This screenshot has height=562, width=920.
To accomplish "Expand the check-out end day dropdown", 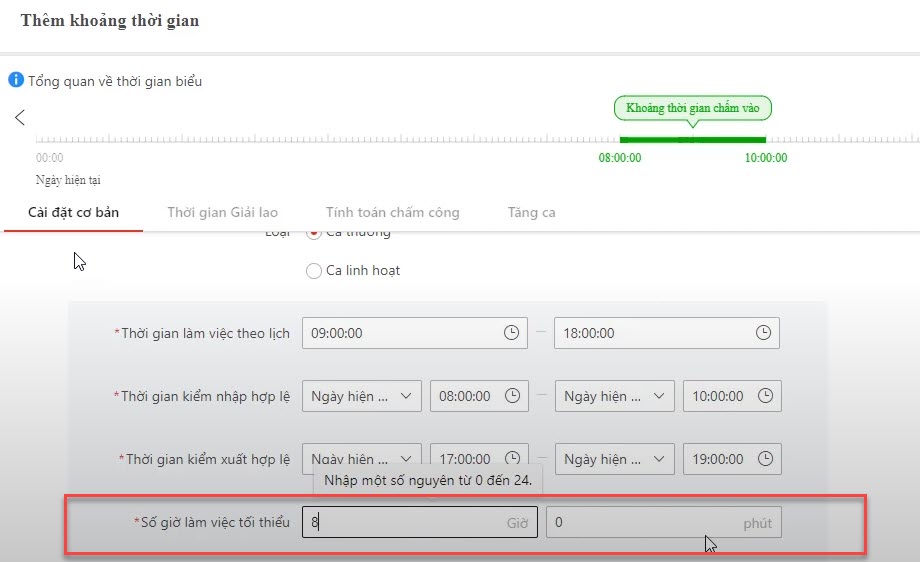I will (x=614, y=459).
